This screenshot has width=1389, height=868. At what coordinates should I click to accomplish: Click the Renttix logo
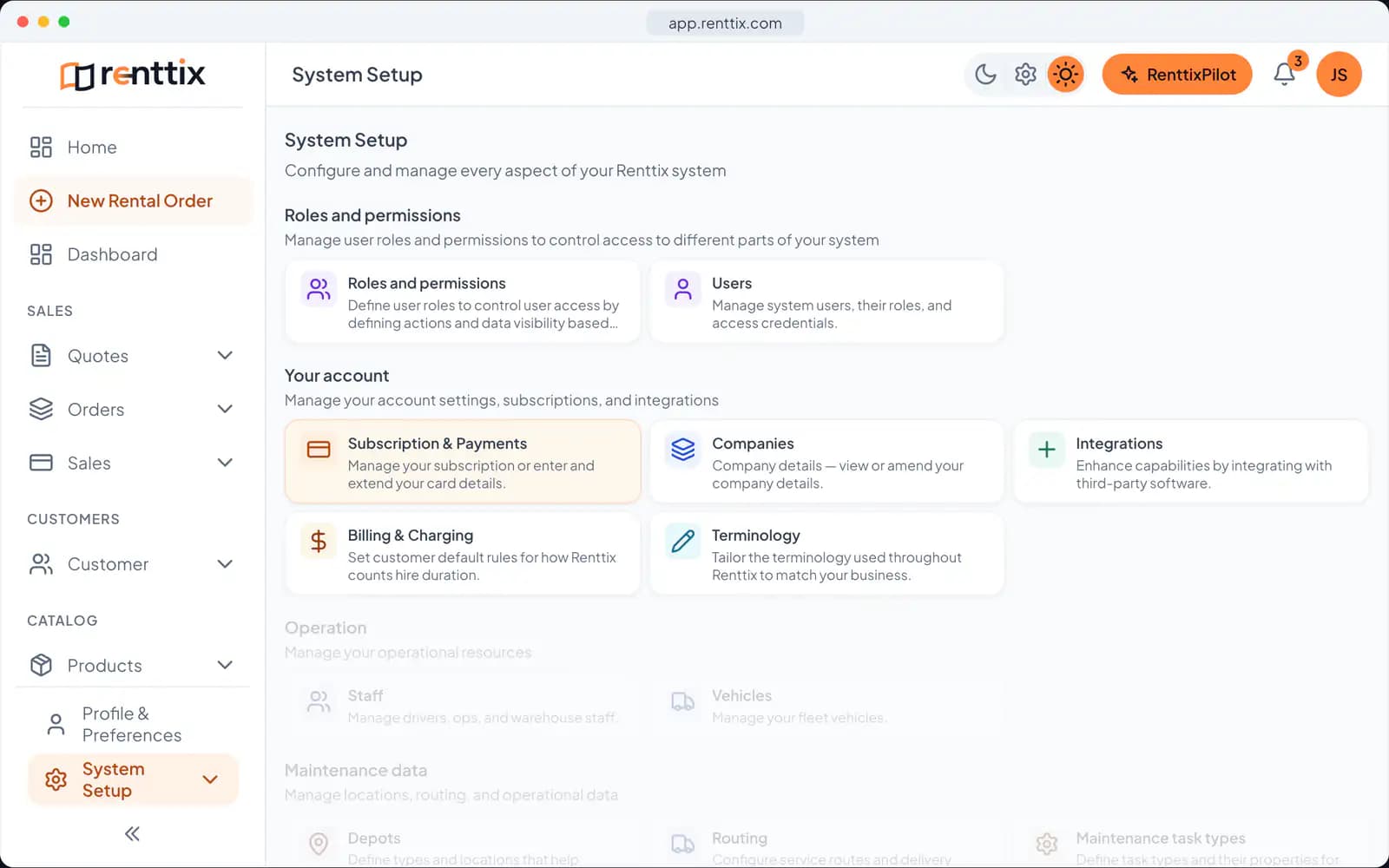(133, 75)
